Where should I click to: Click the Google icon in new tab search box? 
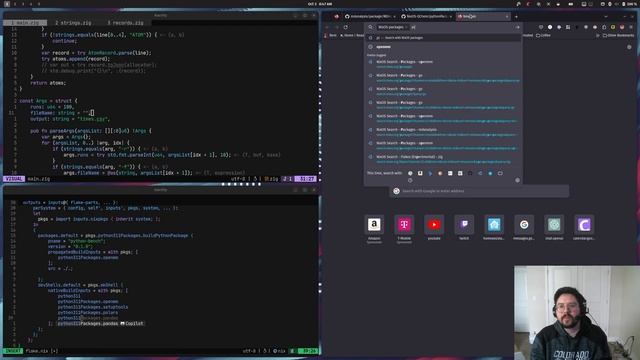[396, 191]
